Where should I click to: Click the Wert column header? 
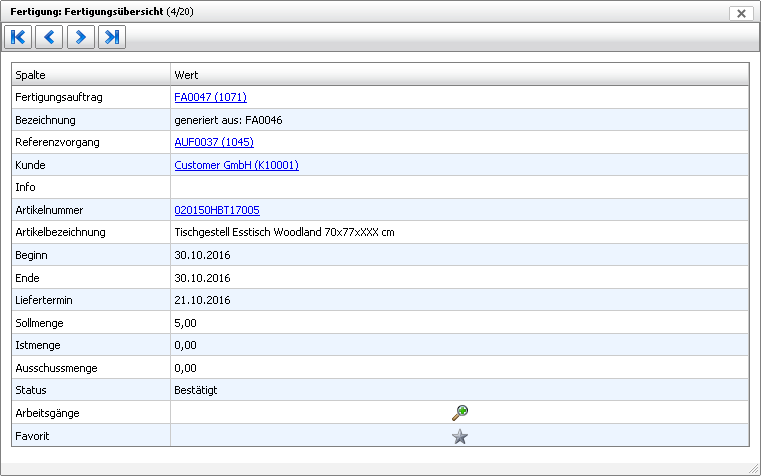459,75
